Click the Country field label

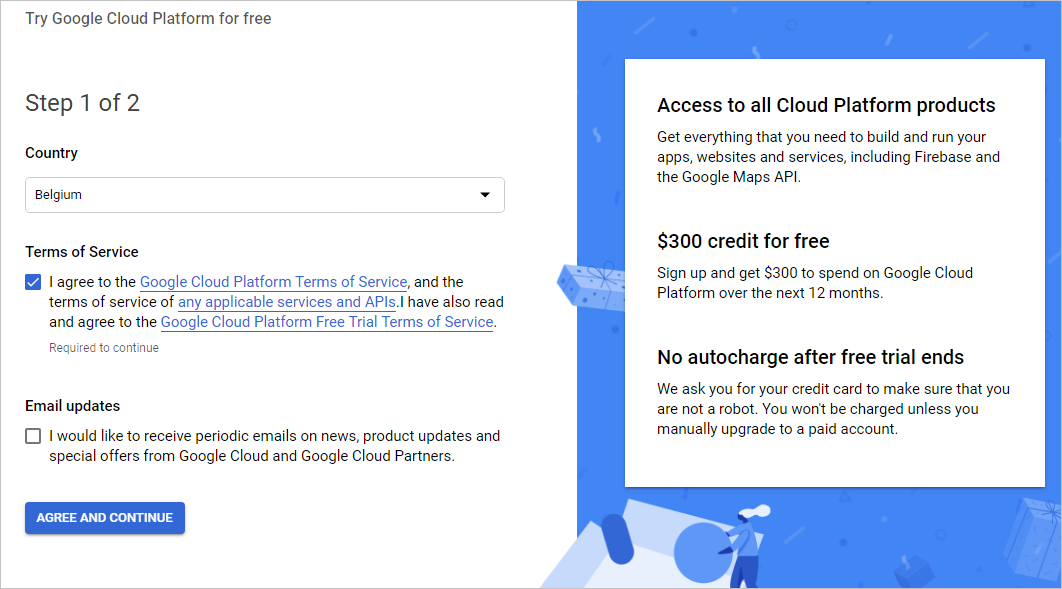coord(51,153)
